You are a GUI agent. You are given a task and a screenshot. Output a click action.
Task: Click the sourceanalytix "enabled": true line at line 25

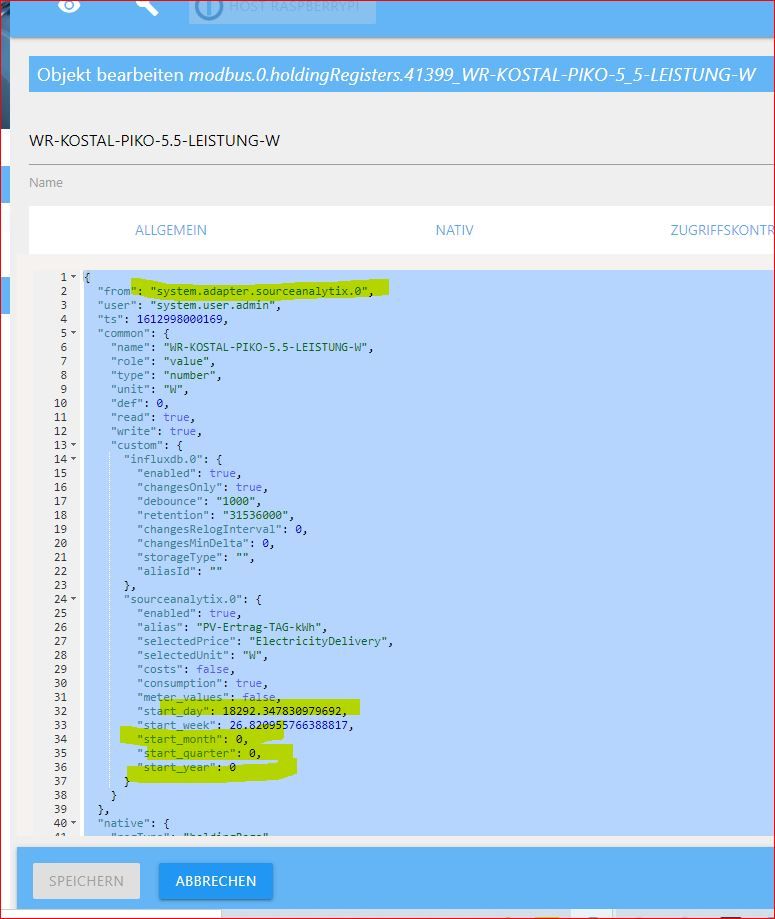(189, 613)
